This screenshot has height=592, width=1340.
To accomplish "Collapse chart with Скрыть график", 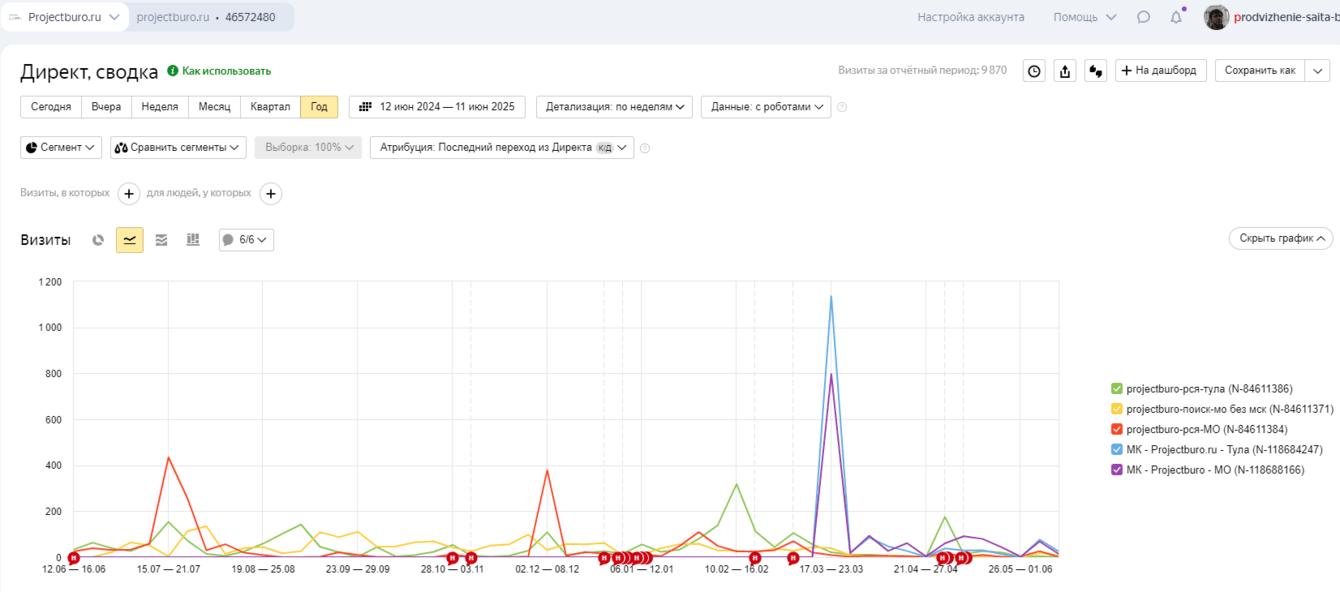I will (x=1281, y=239).
